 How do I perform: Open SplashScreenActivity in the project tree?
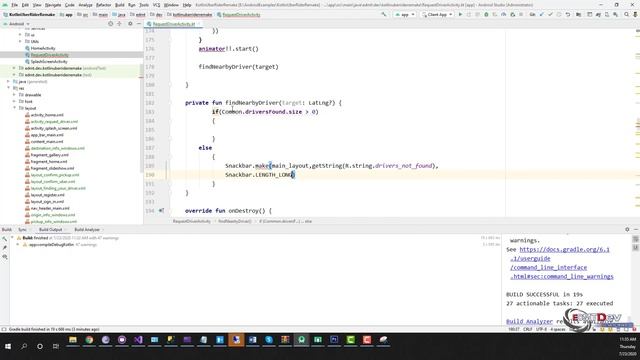coord(49,61)
